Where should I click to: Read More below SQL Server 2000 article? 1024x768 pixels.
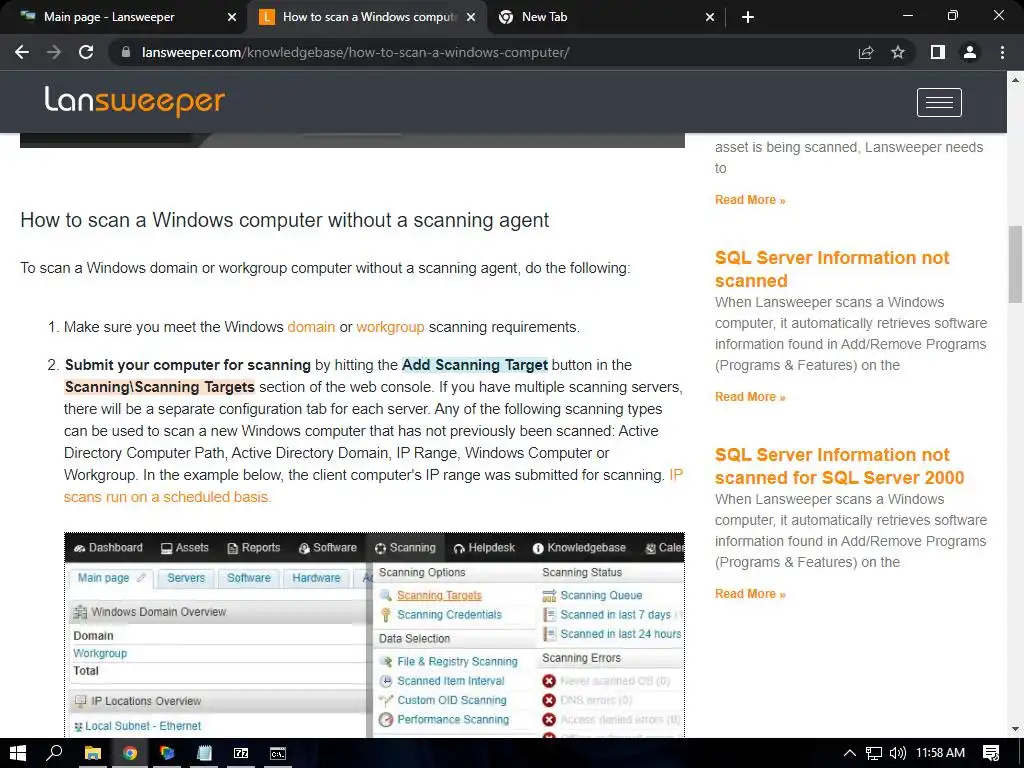coord(750,594)
